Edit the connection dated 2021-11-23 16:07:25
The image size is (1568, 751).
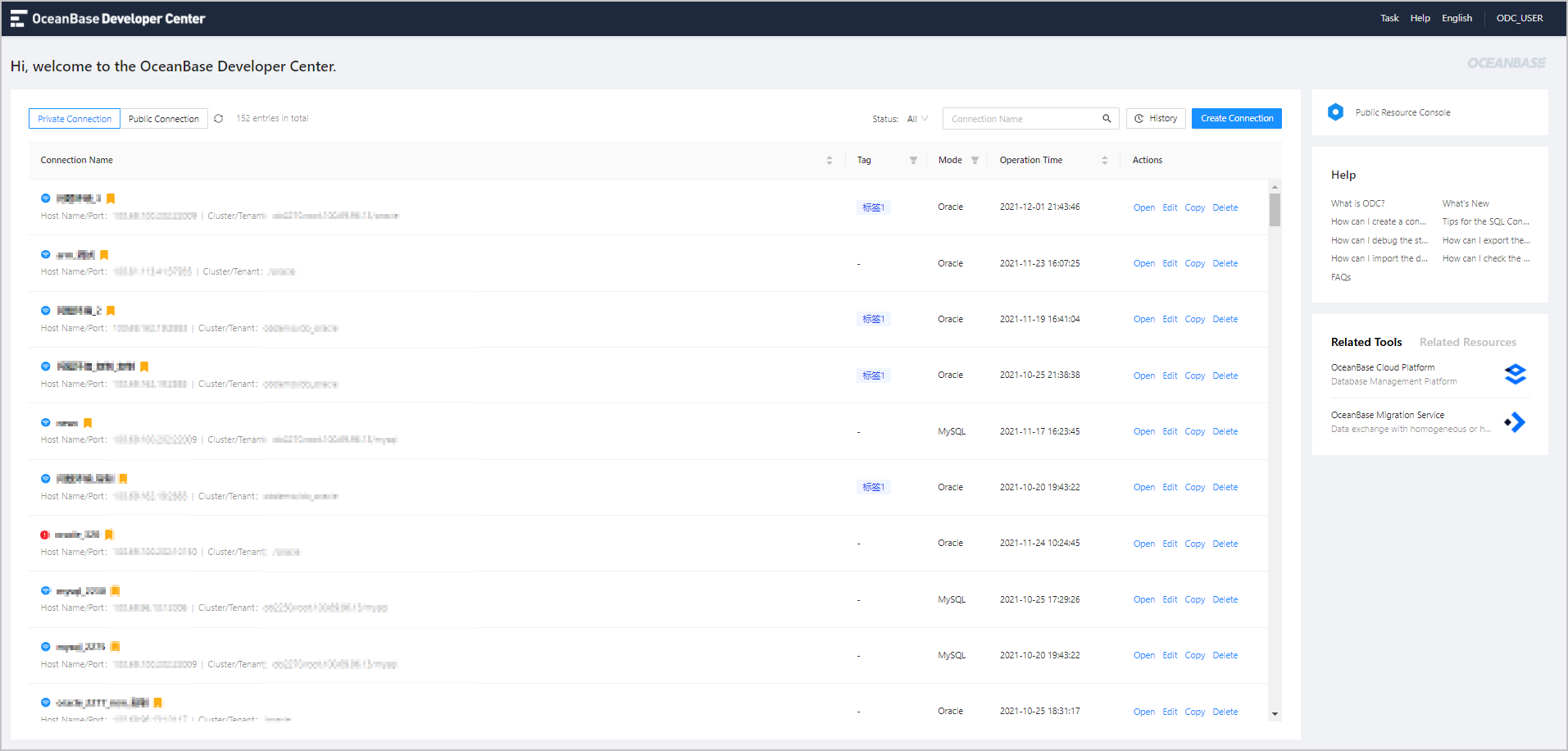[1170, 264]
